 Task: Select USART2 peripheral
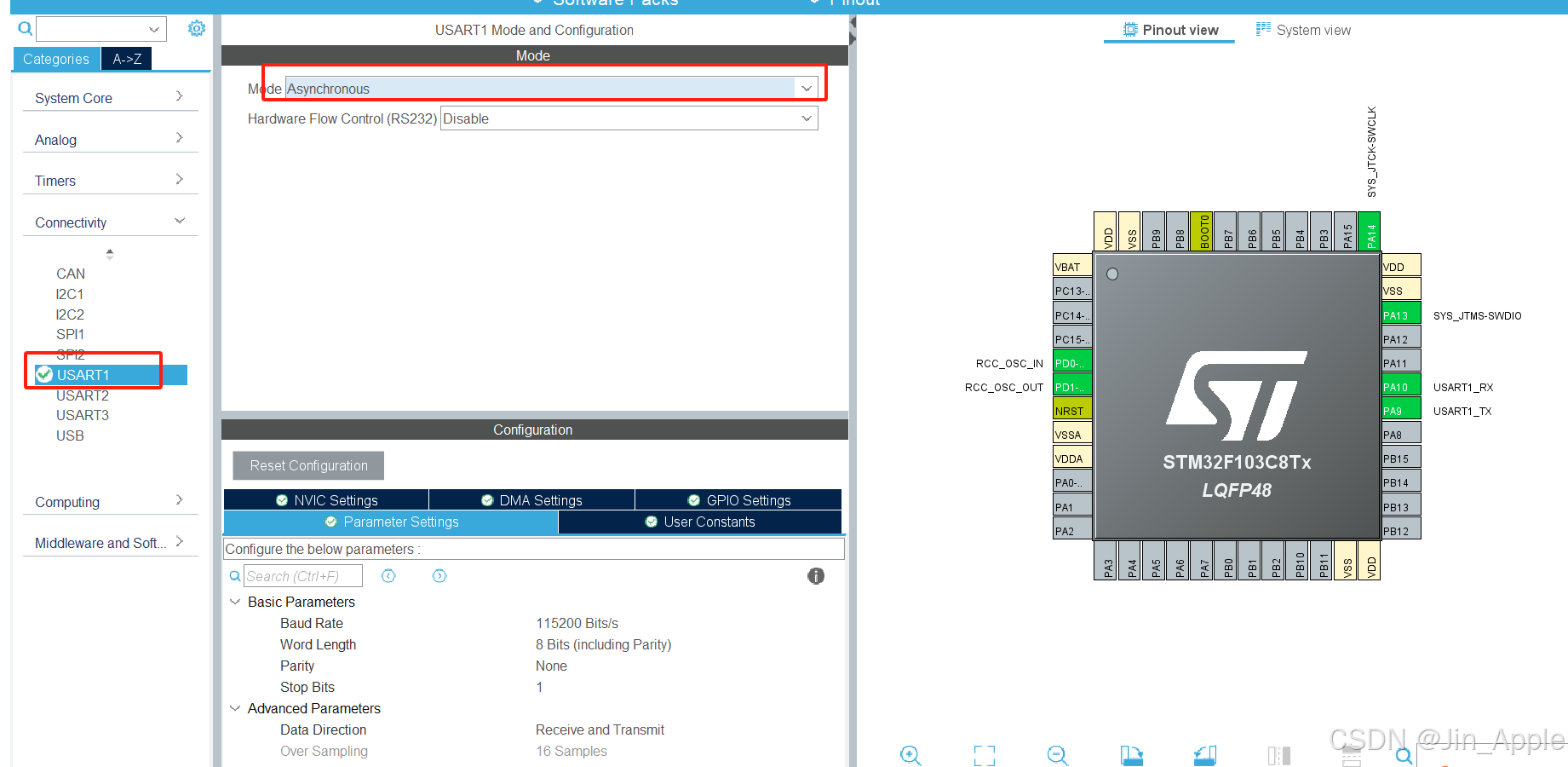pyautogui.click(x=83, y=395)
